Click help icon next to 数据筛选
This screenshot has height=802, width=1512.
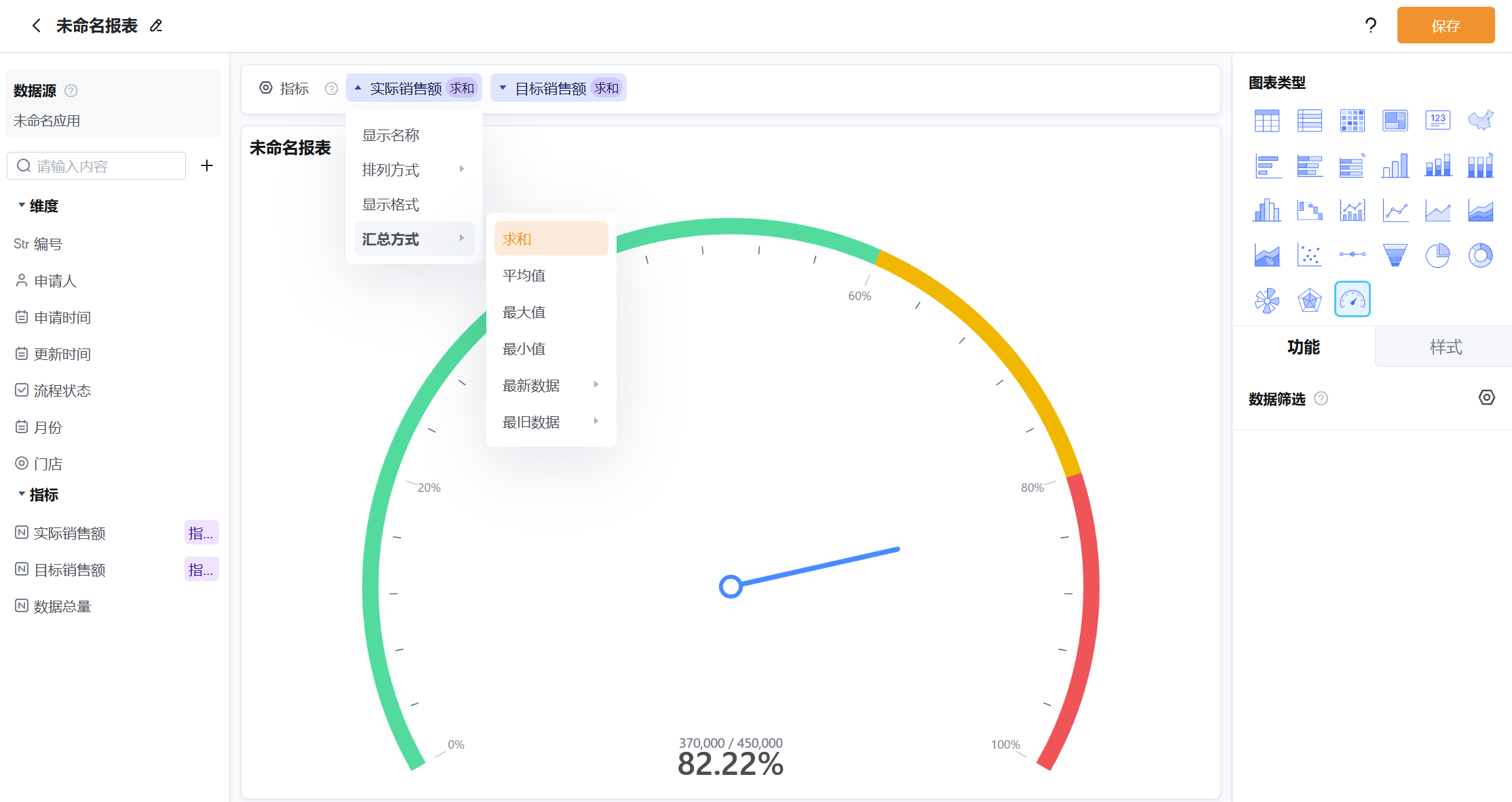tap(1321, 399)
